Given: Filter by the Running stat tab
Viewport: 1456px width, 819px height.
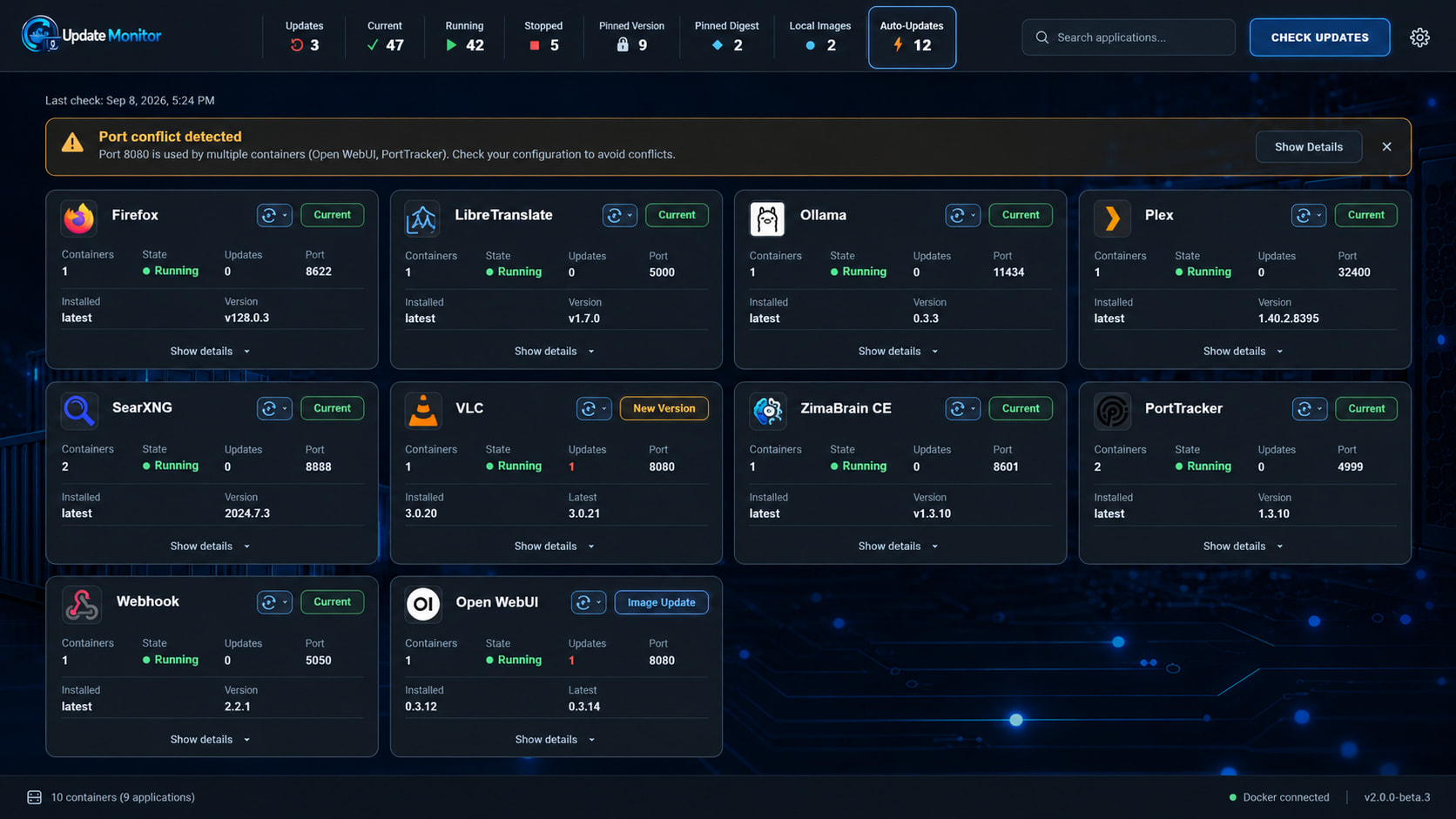Looking at the screenshot, I should pos(464,37).
